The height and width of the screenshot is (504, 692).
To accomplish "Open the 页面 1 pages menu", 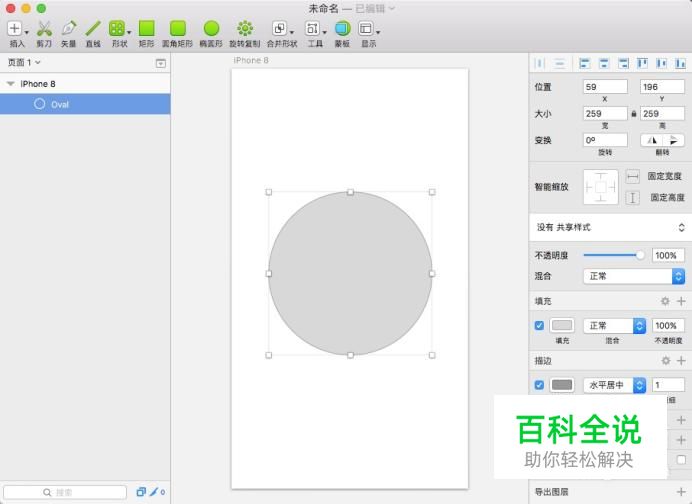I will click(x=24, y=62).
